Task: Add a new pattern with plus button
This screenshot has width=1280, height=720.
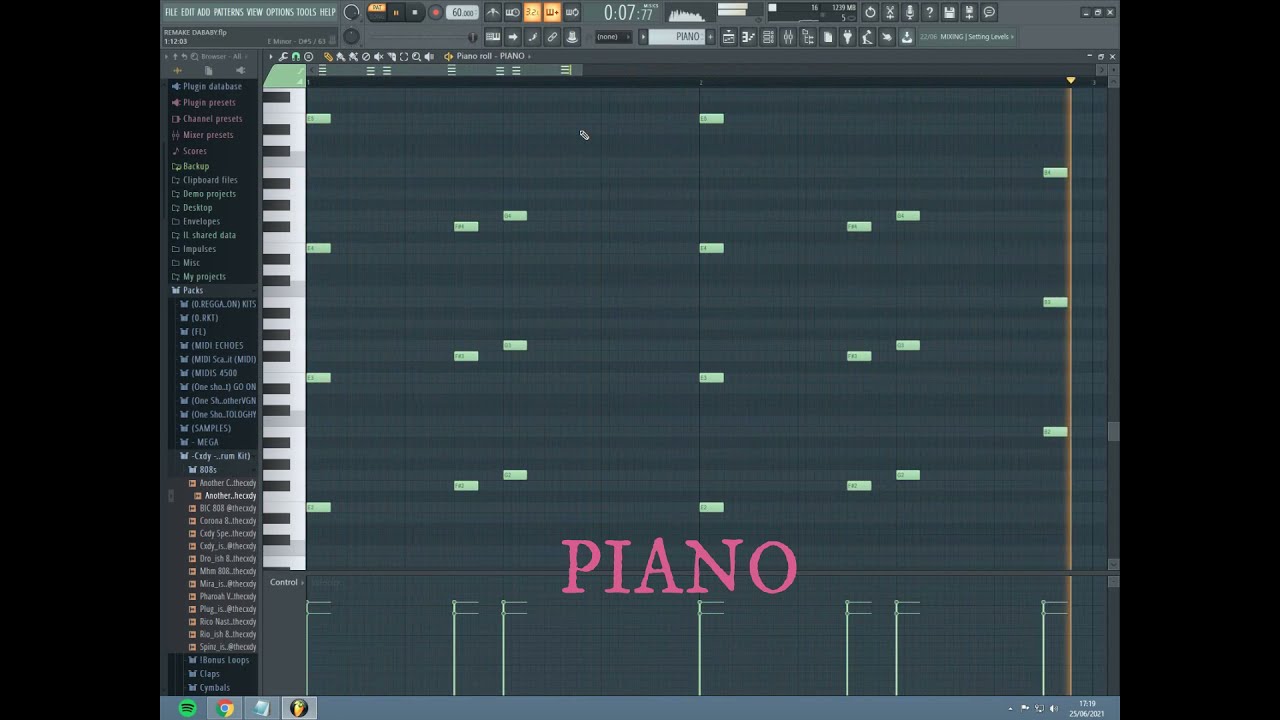Action: [x=710, y=37]
